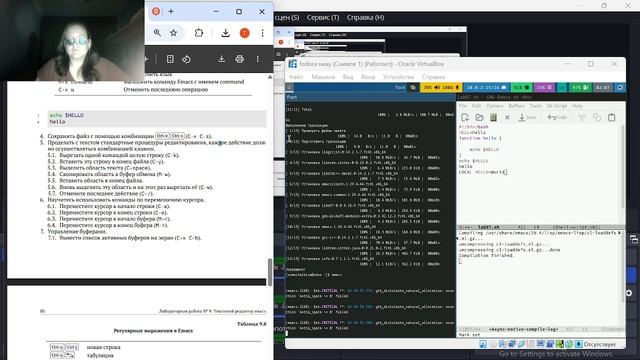Click green CPU percentage block
640x360 pixels.
tap(521, 87)
